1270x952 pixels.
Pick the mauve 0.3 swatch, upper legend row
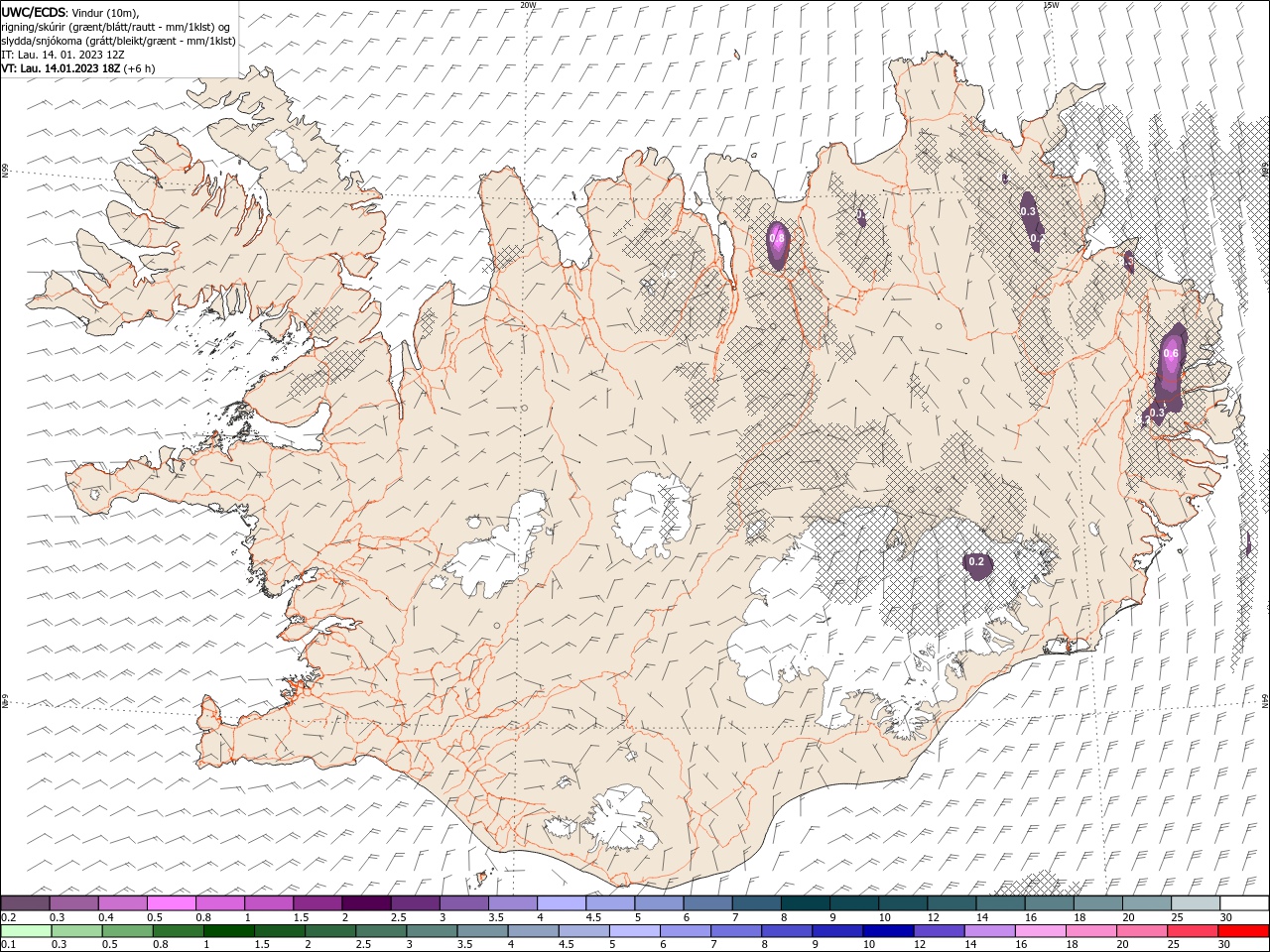pos(73,903)
